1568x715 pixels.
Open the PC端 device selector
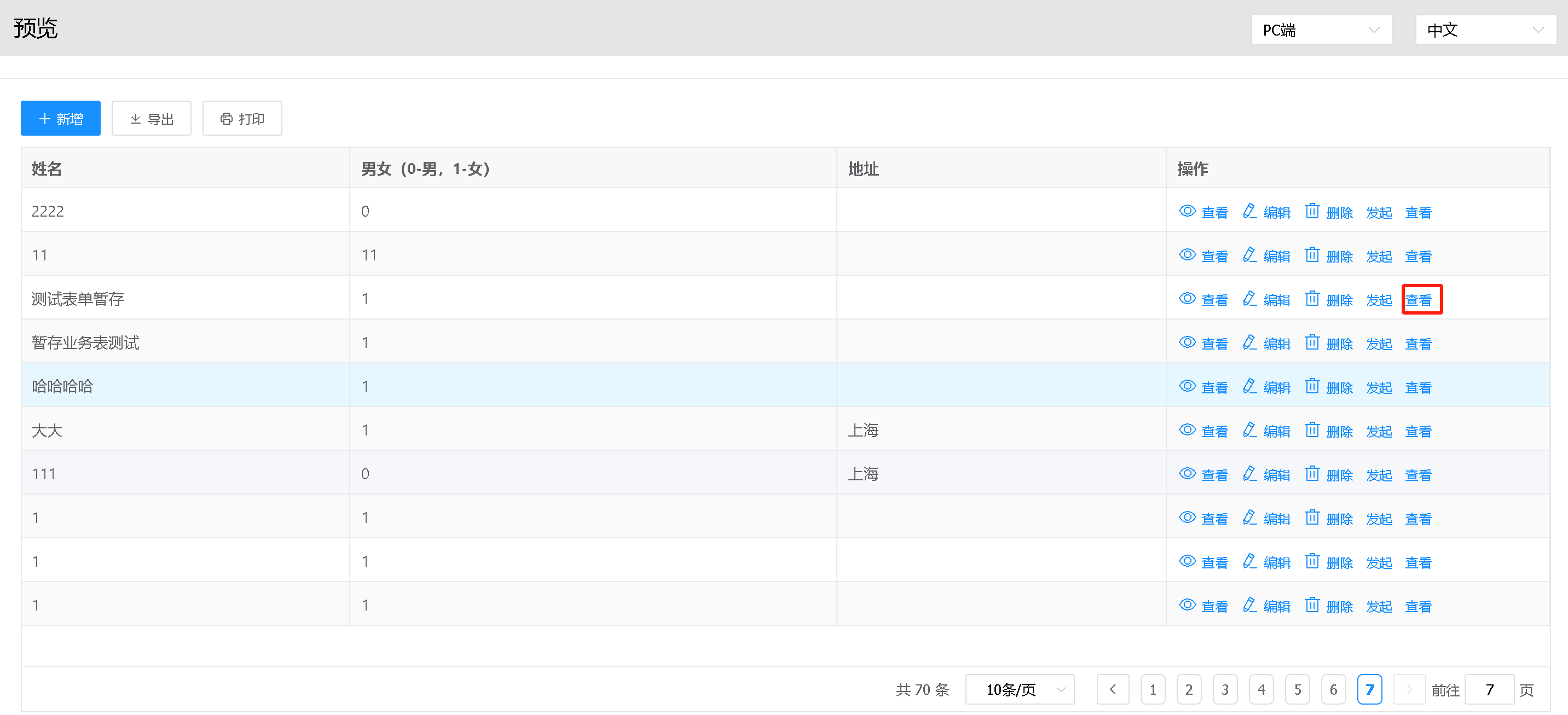coord(1322,29)
